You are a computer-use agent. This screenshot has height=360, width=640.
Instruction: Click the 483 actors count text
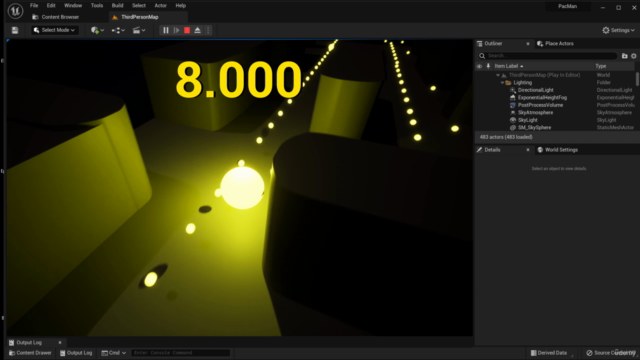click(x=506, y=137)
